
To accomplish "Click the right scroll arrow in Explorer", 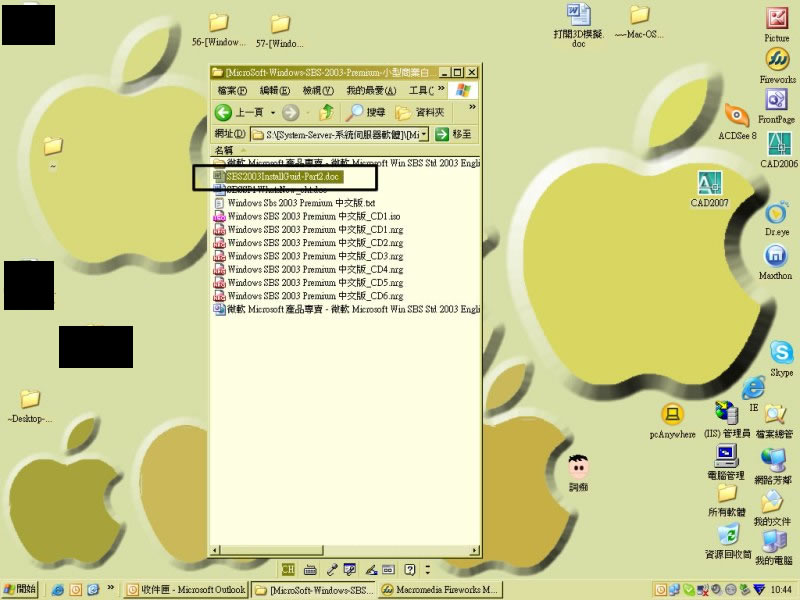I will 475,551.
